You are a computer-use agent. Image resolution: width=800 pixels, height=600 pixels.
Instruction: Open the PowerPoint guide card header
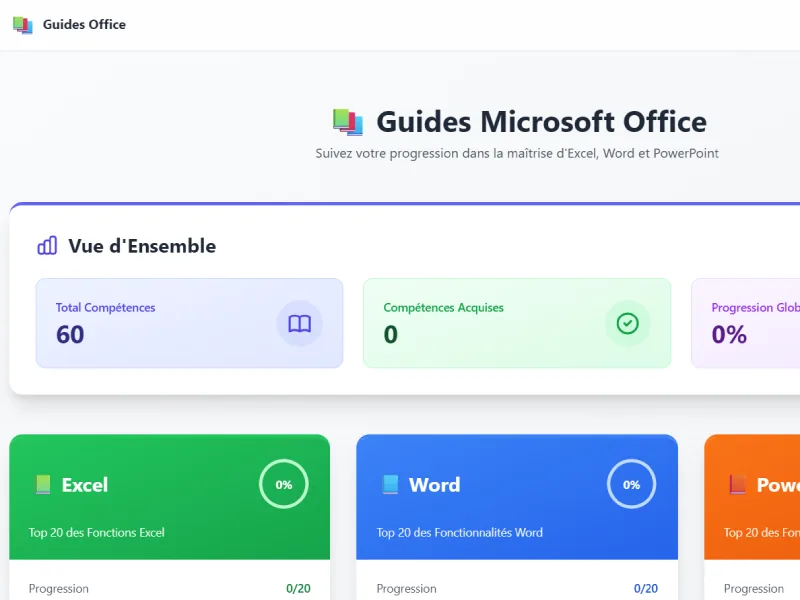752,497
